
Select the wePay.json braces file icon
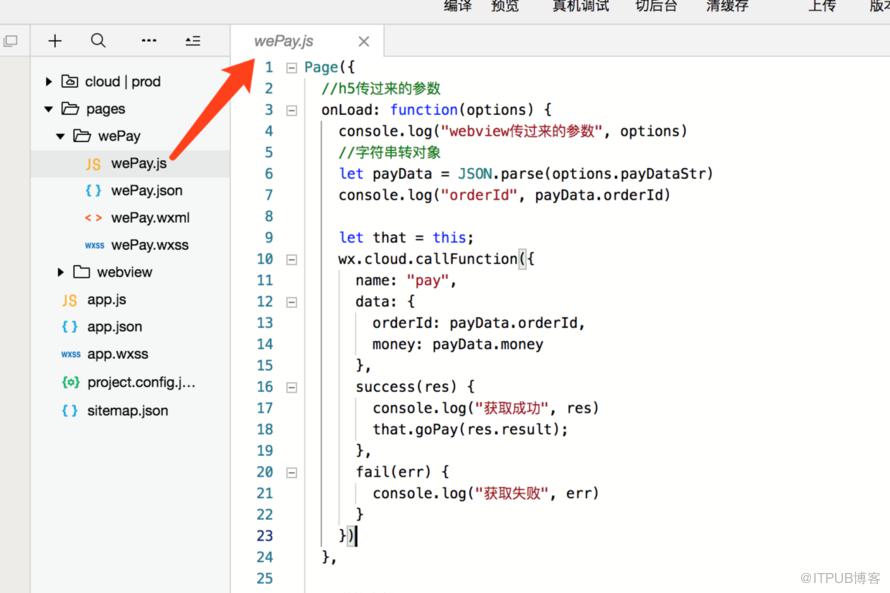click(94, 191)
